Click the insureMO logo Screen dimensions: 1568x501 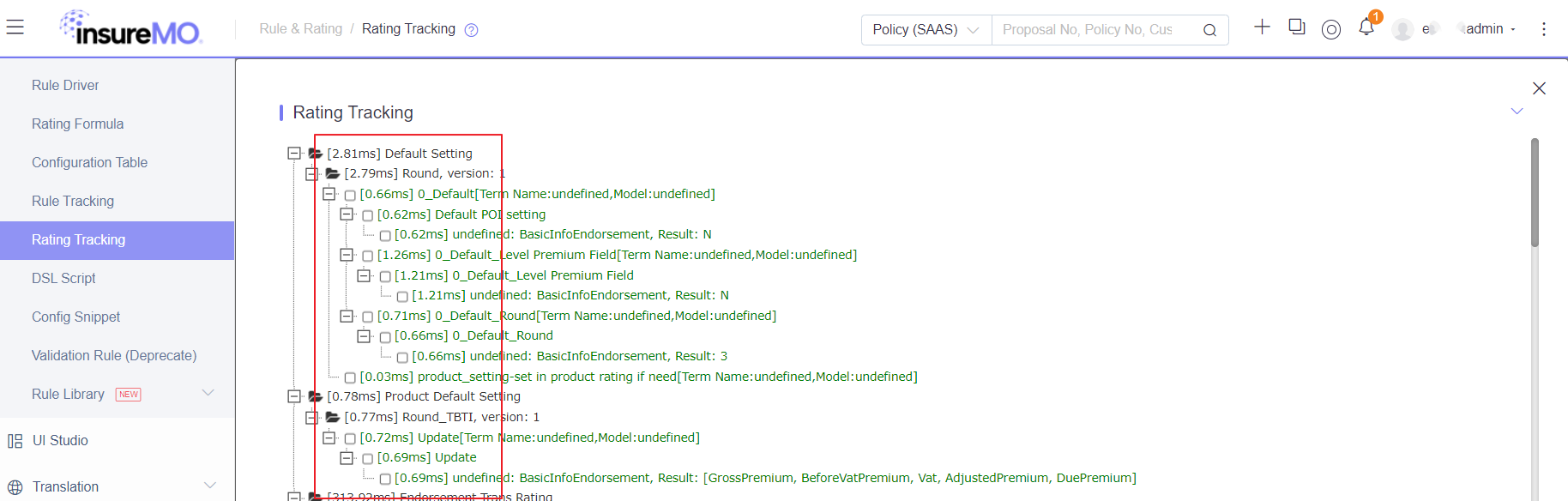click(x=130, y=29)
